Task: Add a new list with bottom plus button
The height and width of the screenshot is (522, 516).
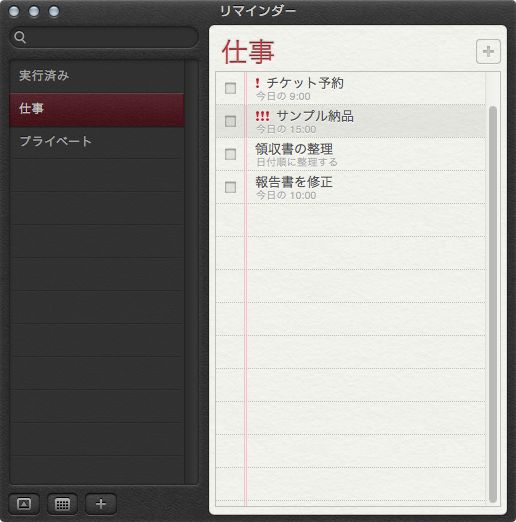Action: point(101,504)
